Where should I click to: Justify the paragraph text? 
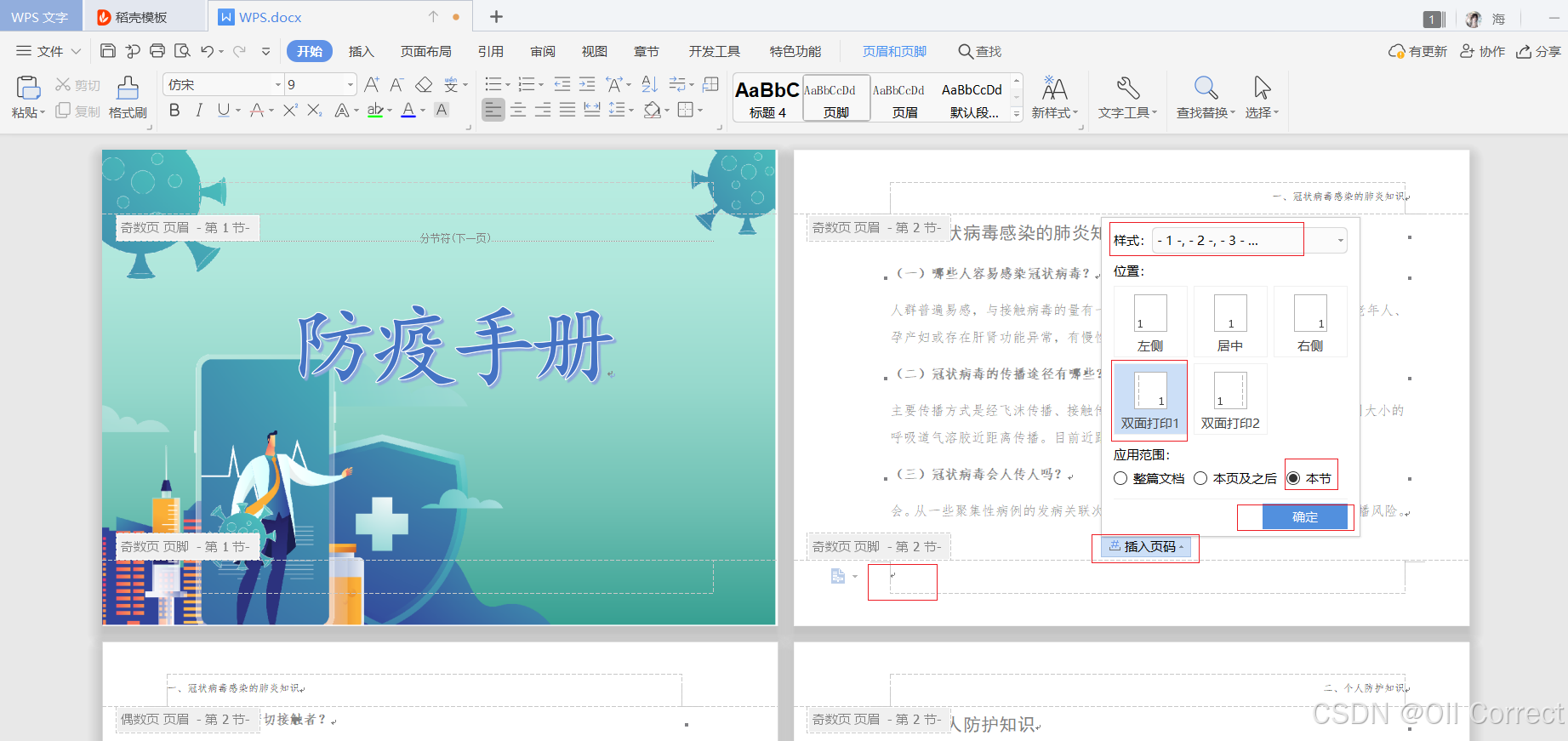[567, 110]
